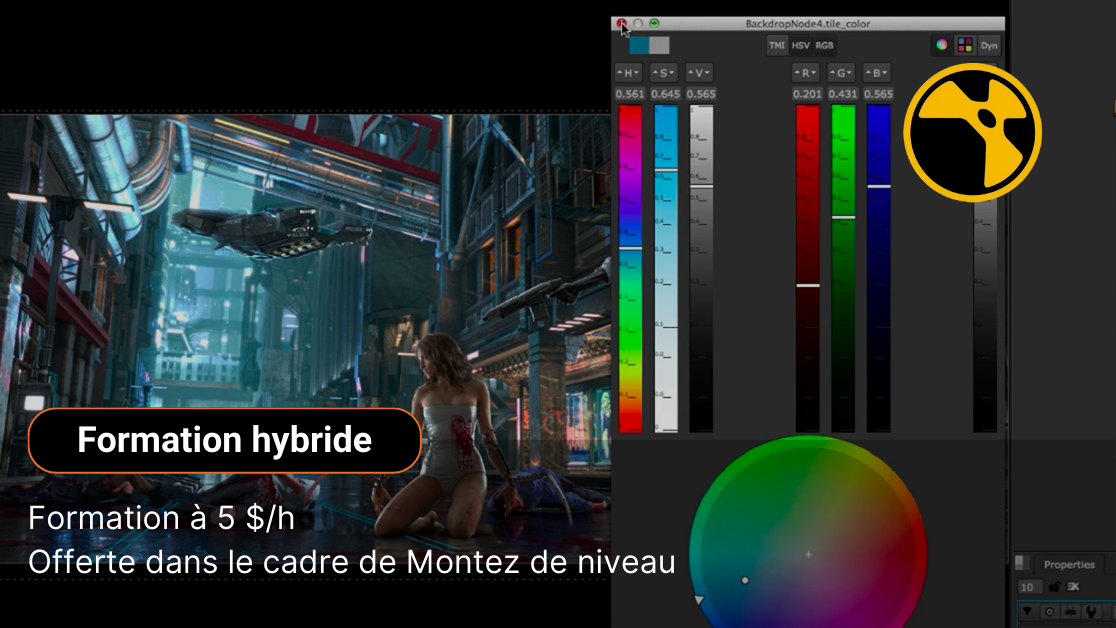Click the clear-all-panels icon beside the lock
Viewport: 1116px width, 628px height.
click(1072, 587)
